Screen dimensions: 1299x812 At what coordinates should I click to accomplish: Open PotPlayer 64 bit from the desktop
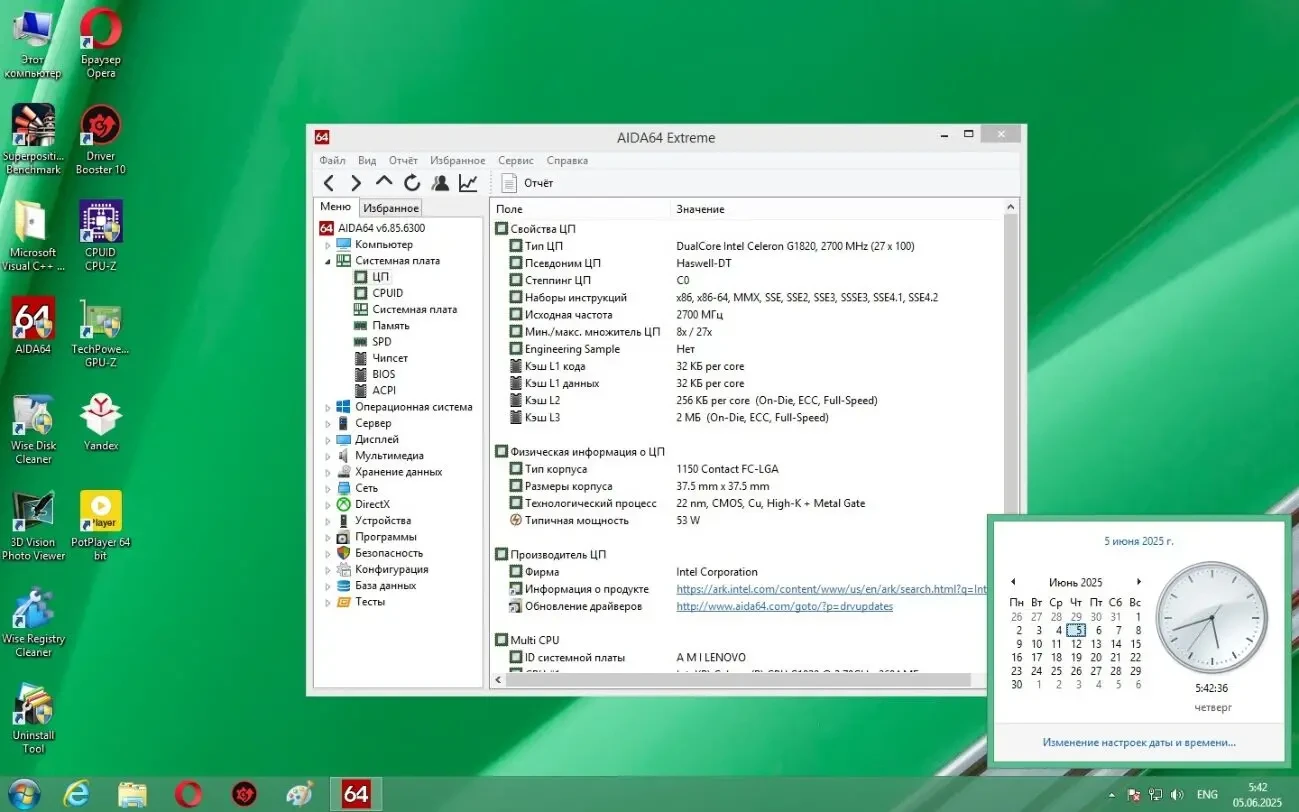[100, 512]
